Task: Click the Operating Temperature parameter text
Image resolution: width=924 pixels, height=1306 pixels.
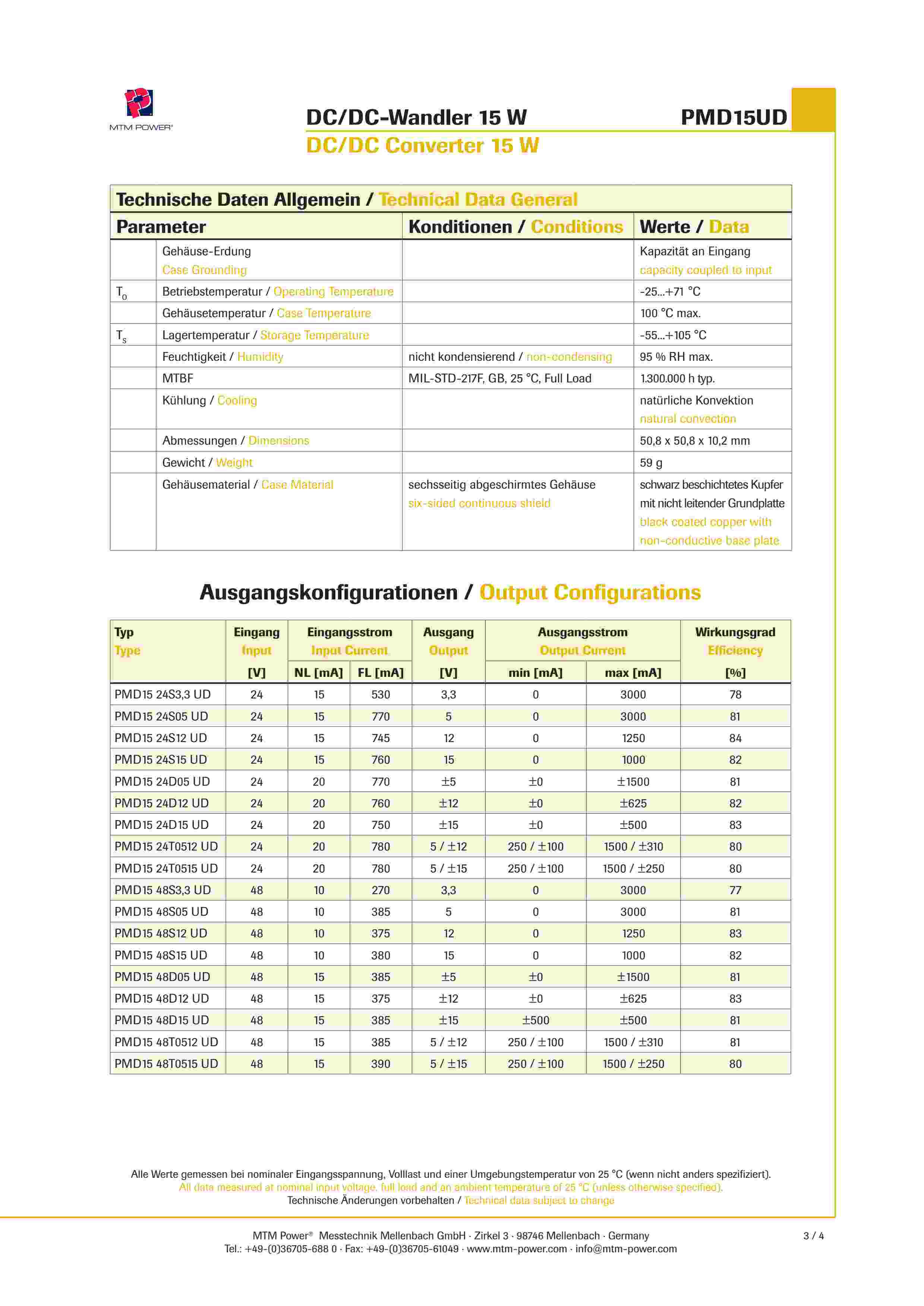Action: click(x=334, y=292)
